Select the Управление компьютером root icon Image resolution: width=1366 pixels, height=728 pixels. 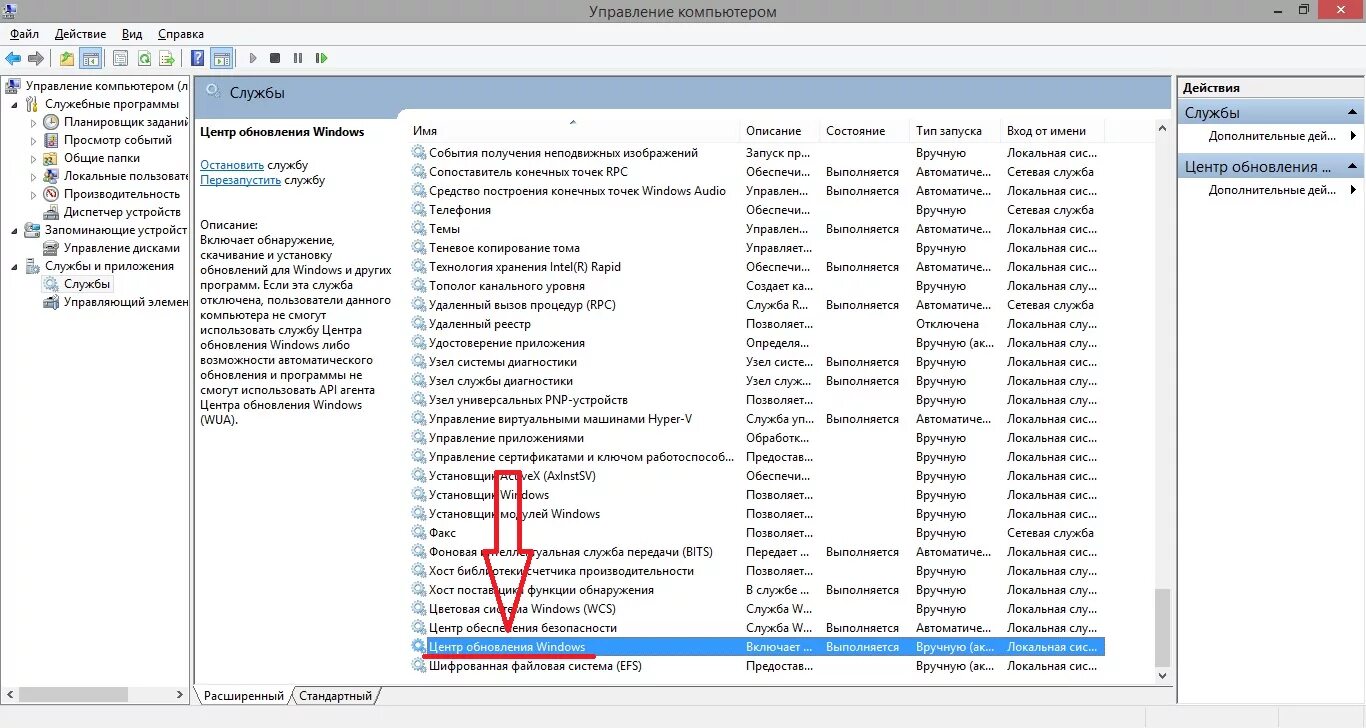[x=14, y=86]
